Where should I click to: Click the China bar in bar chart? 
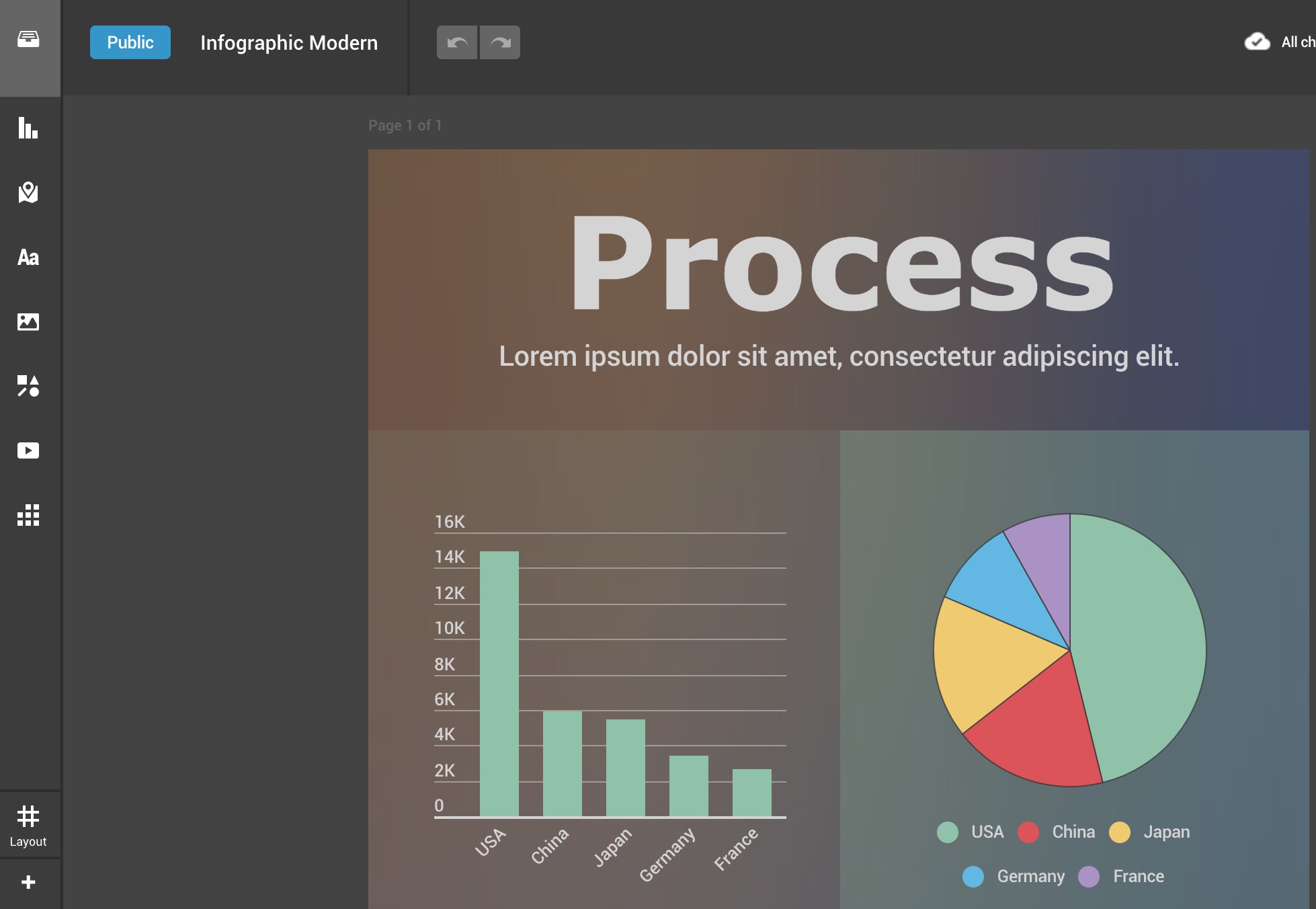click(563, 764)
